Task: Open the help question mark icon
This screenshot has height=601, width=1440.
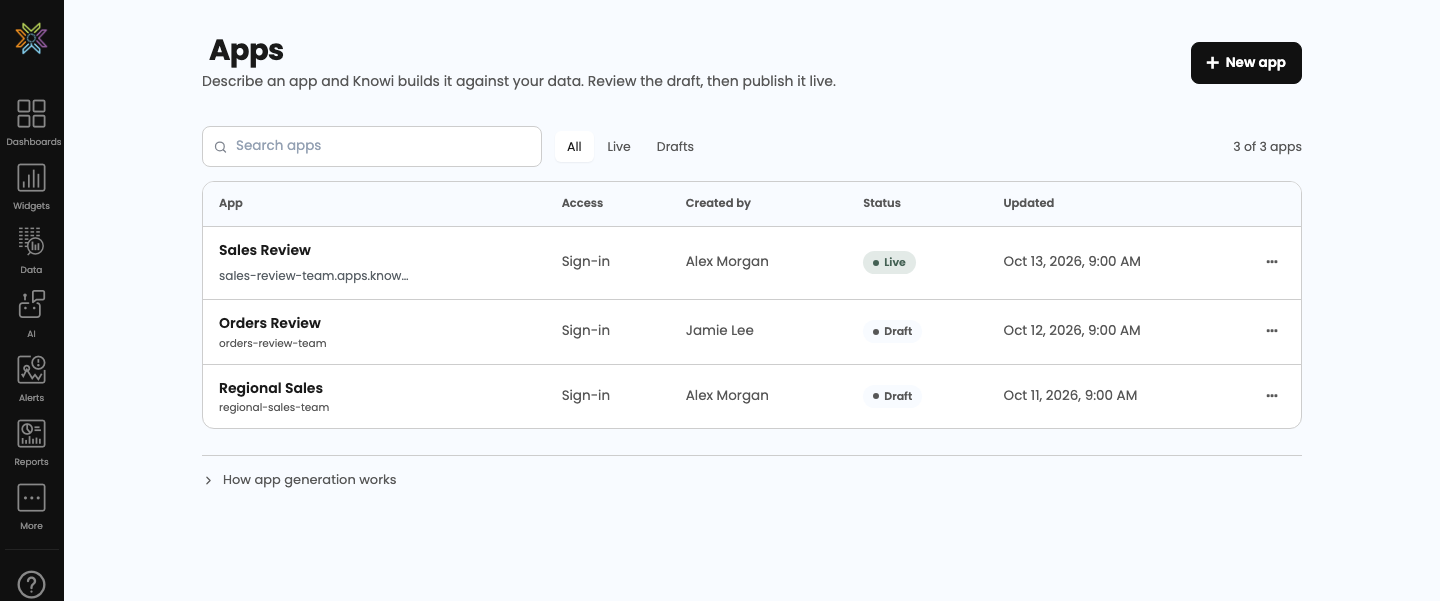Action: coord(32,584)
